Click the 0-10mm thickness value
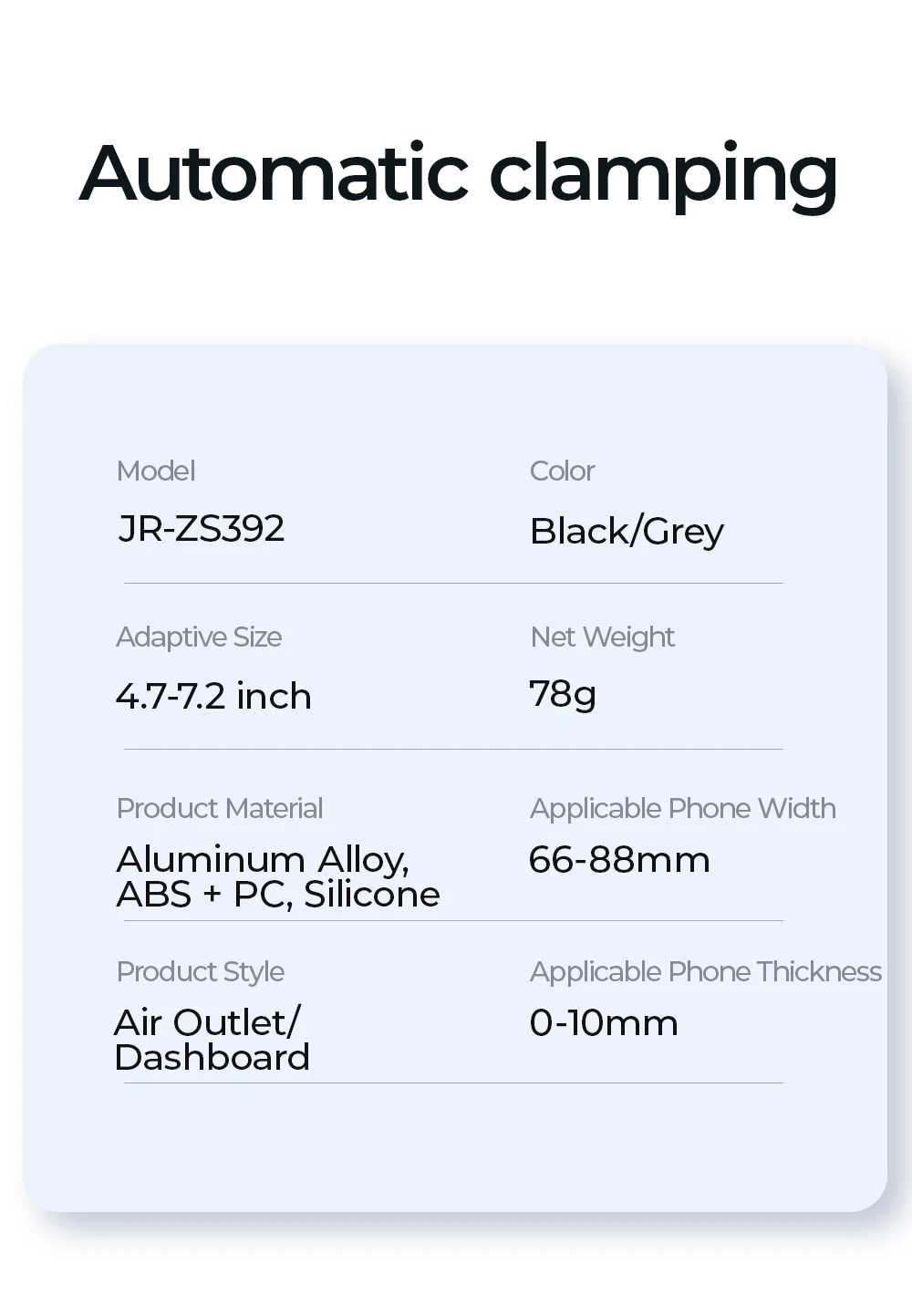Screen dimensions: 912x1316 (604, 1023)
